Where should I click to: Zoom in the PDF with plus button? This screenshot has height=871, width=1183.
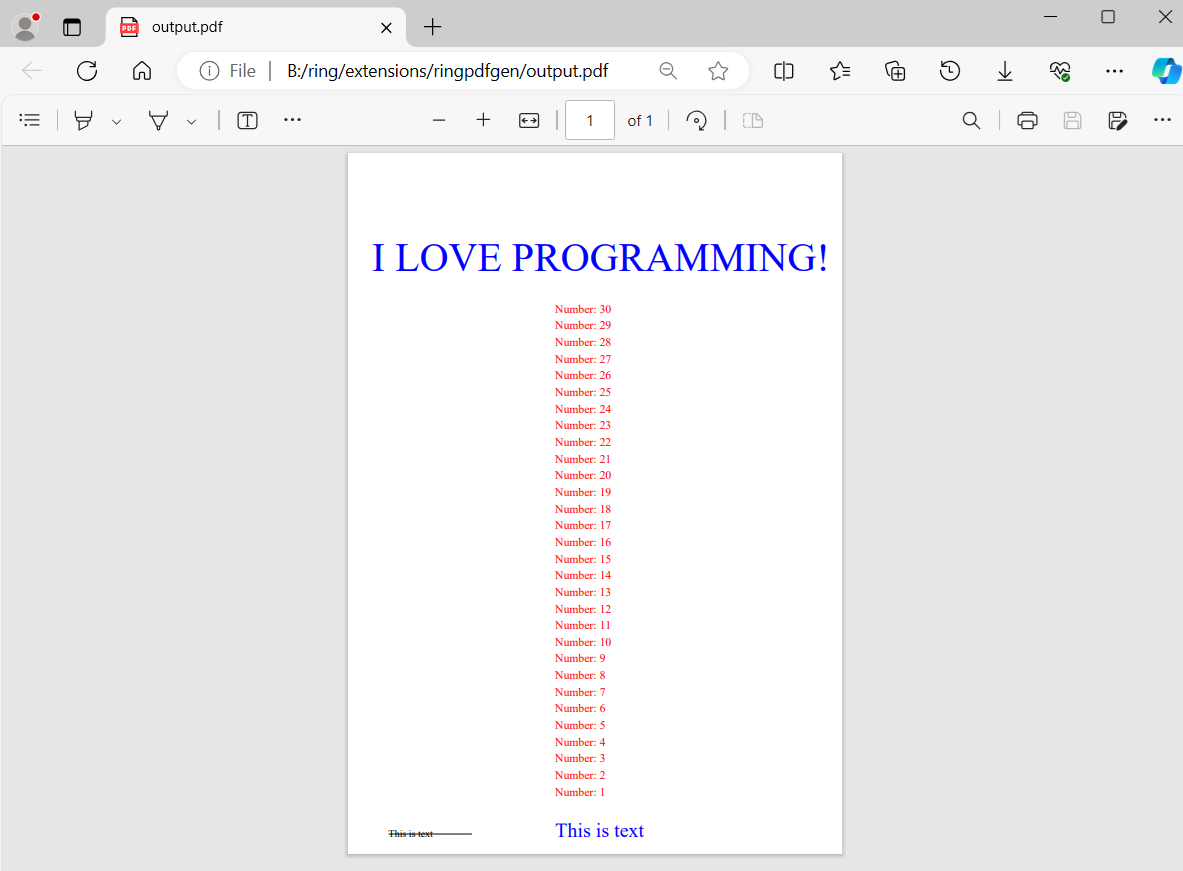[483, 121]
